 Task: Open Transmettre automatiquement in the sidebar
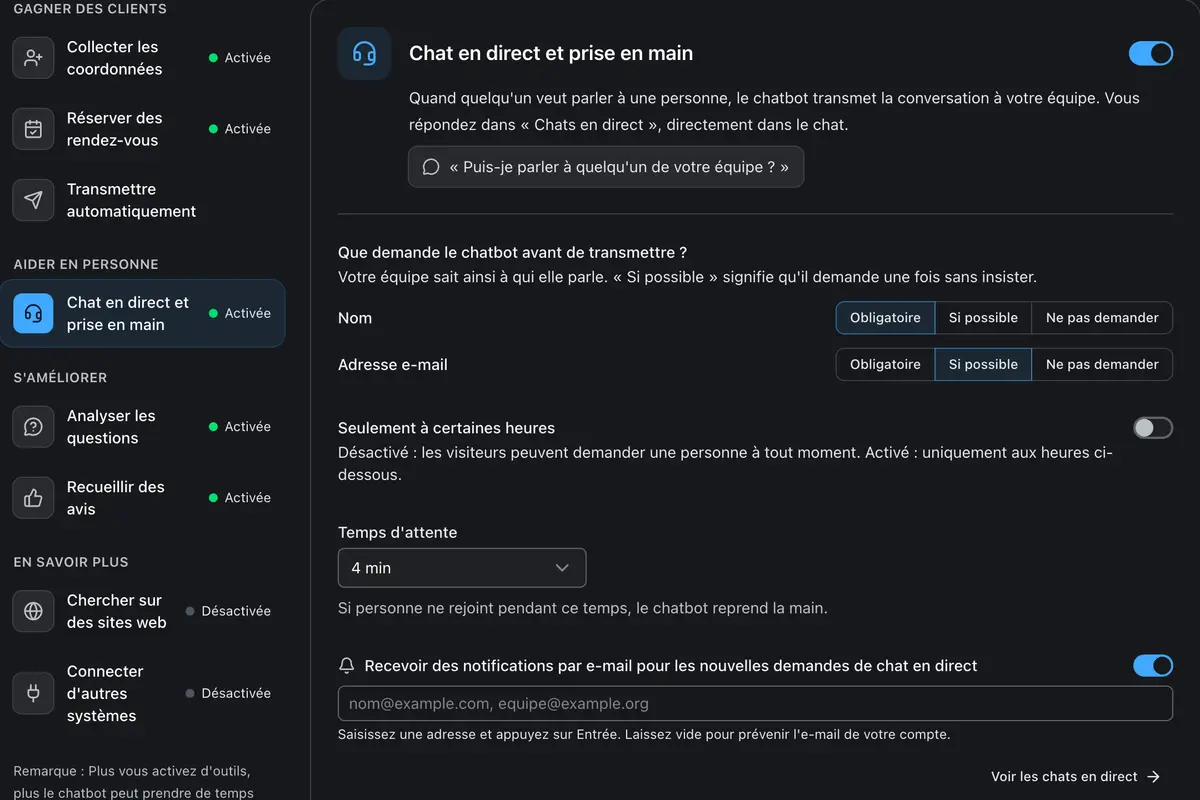142,200
